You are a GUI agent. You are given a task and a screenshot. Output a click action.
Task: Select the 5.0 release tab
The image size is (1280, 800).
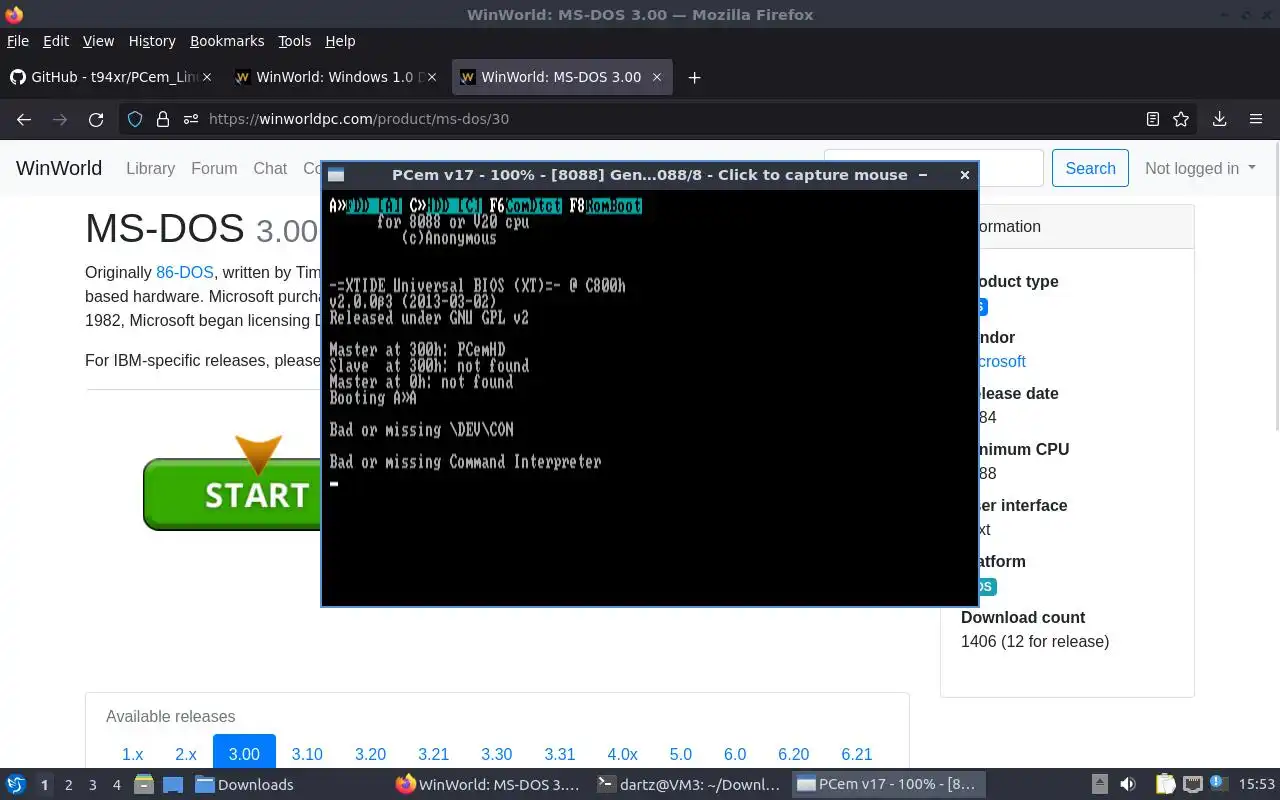[681, 754]
